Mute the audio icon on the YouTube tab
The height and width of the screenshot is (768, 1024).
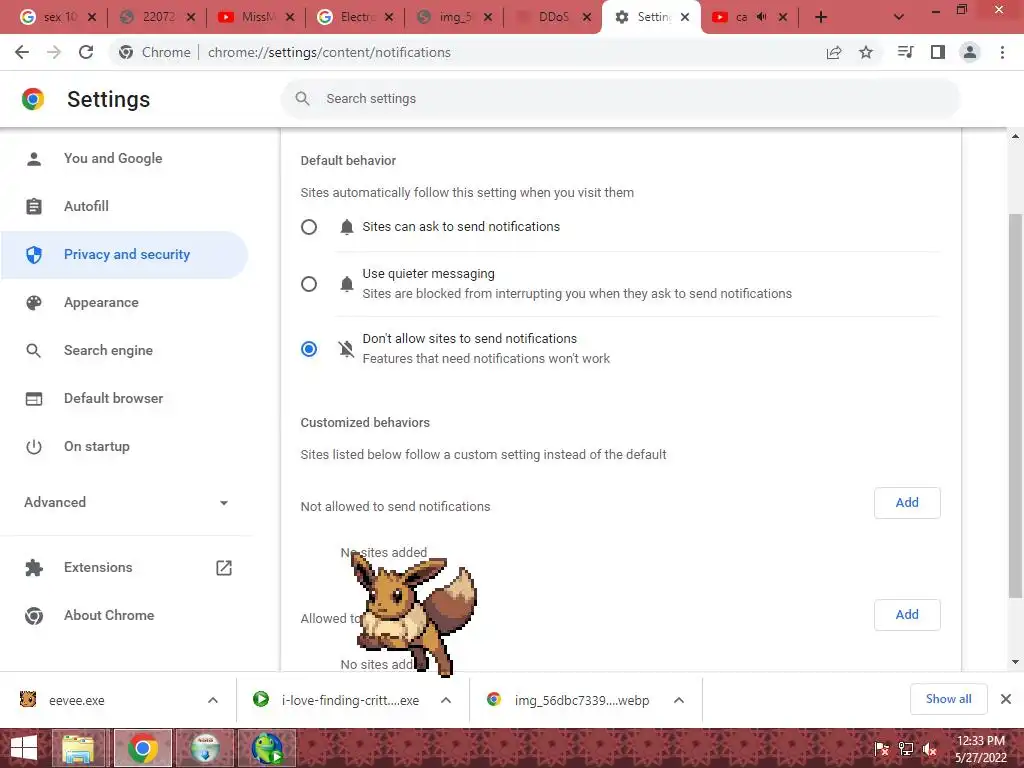[761, 17]
